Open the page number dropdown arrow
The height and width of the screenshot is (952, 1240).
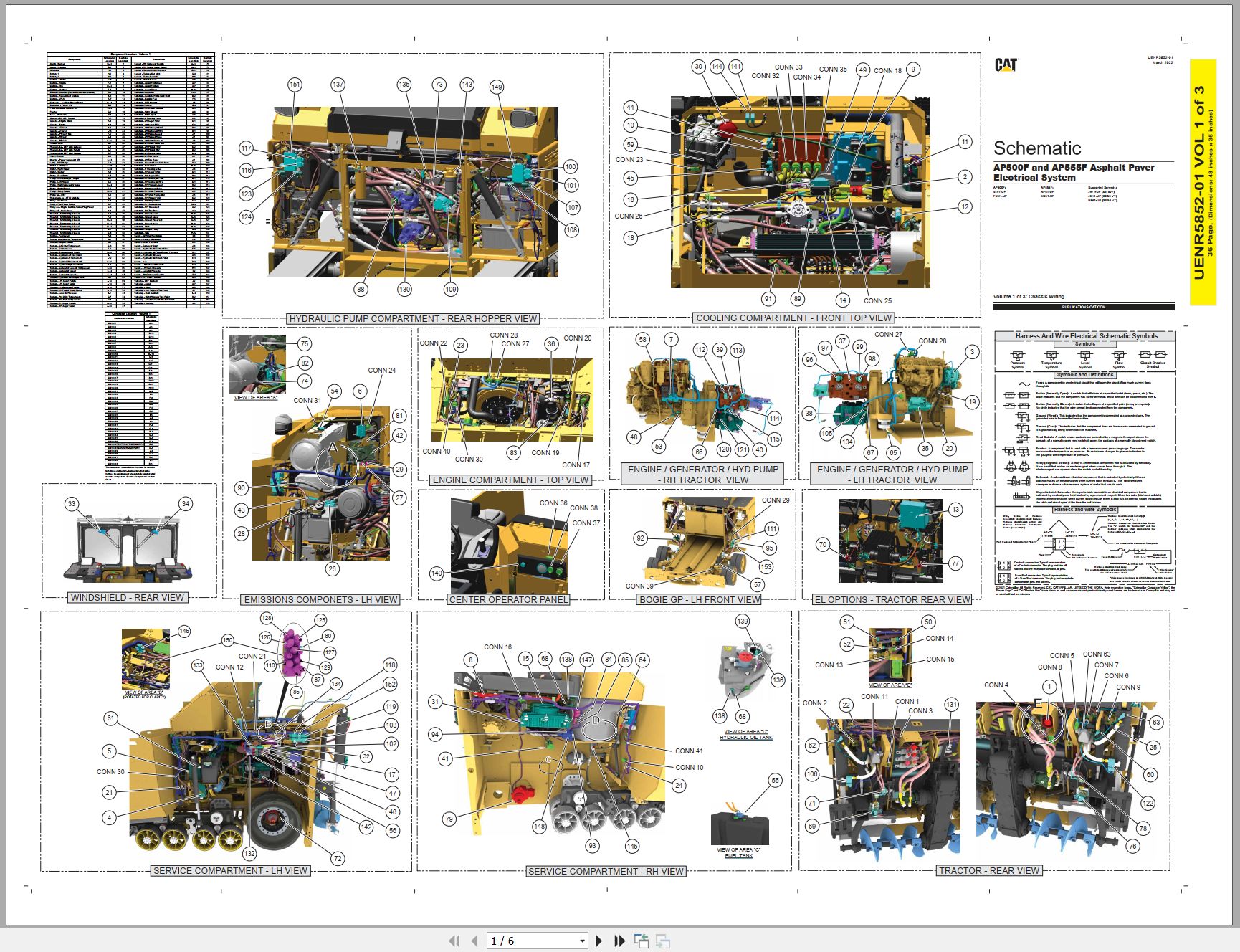coord(582,941)
